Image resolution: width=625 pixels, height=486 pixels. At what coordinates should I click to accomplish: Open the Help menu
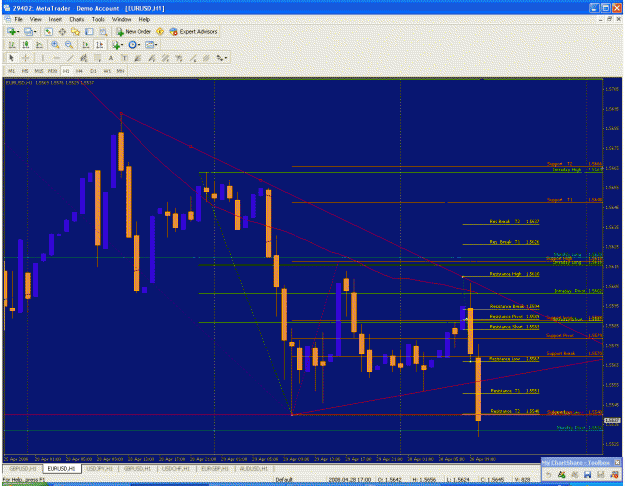point(144,19)
